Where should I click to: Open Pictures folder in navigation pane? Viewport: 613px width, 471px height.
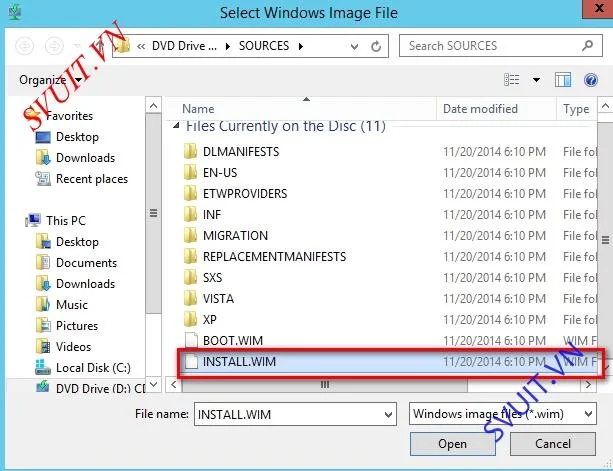tap(66, 326)
